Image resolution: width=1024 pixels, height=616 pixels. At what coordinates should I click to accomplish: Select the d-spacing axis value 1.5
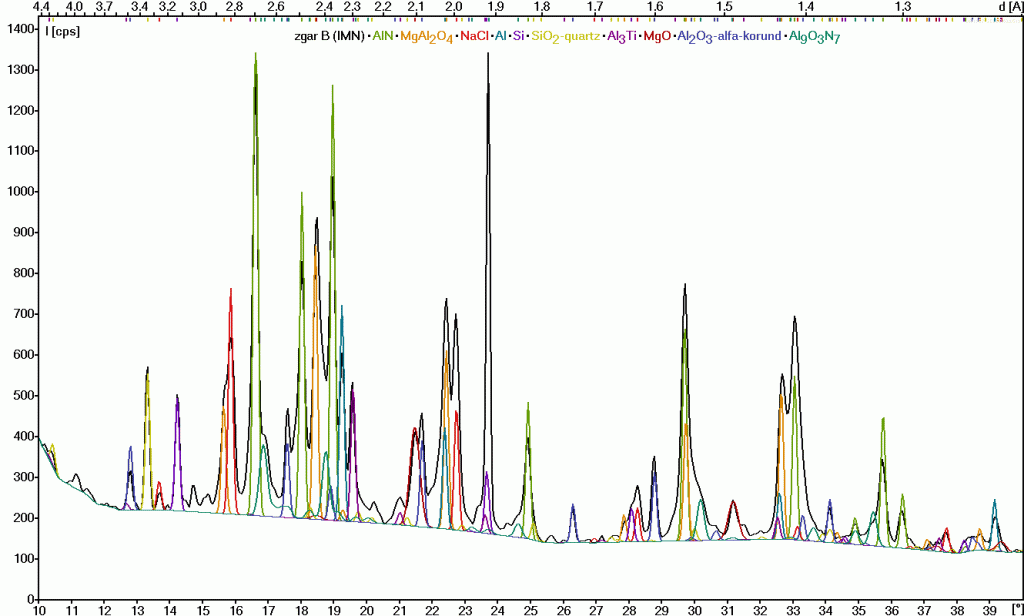pyautogui.click(x=724, y=7)
